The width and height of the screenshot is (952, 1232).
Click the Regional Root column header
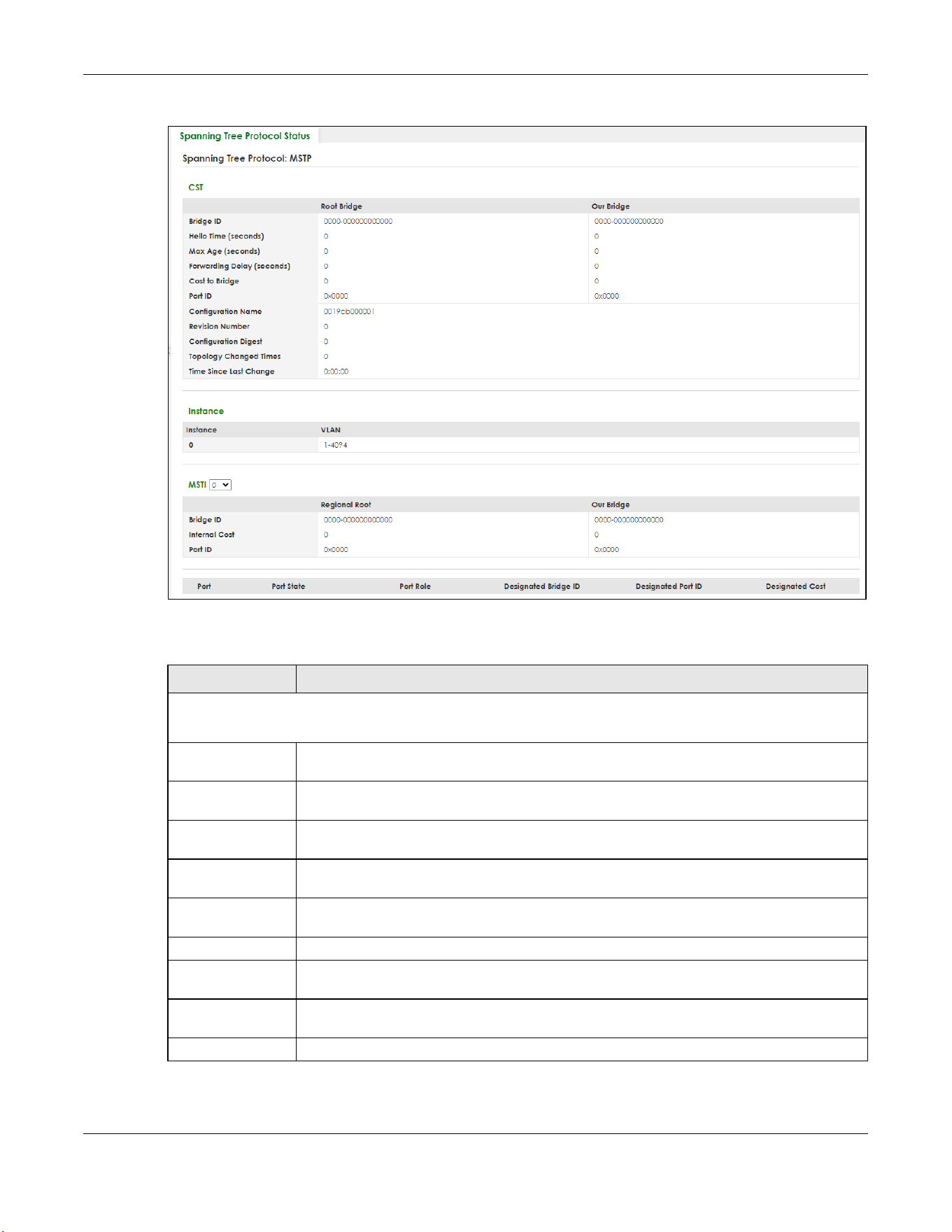coord(346,505)
